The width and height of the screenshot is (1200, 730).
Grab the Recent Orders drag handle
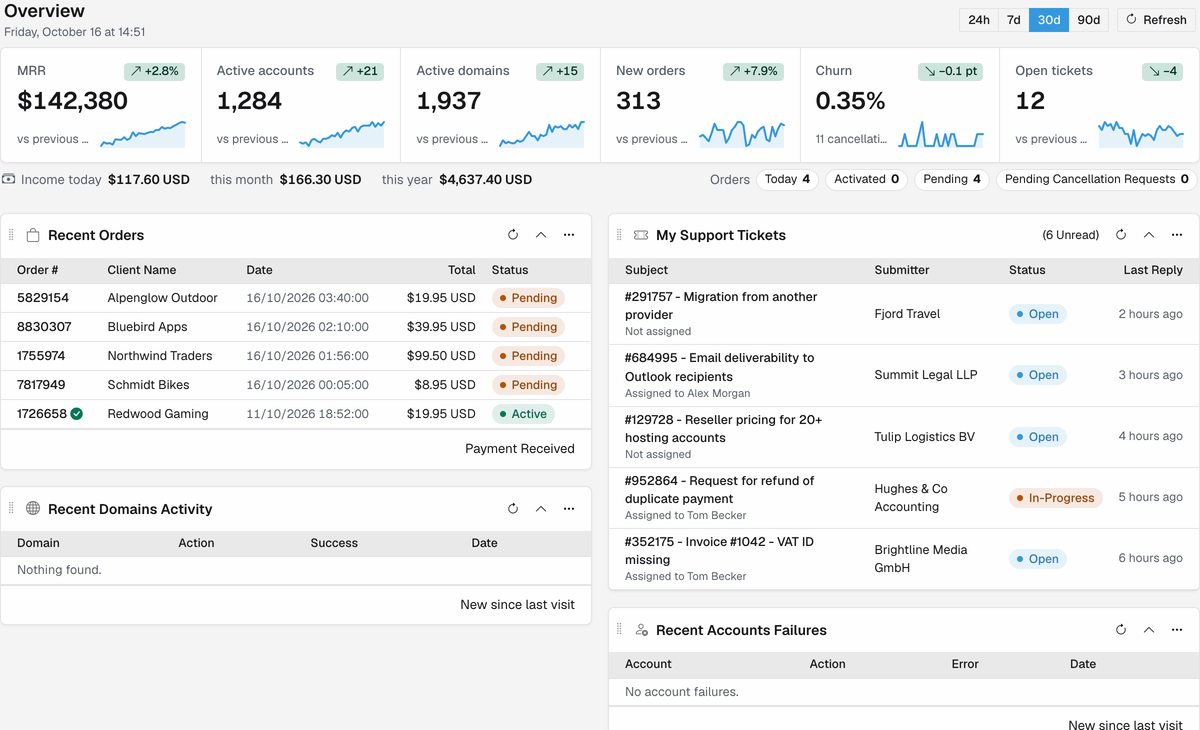[12, 235]
